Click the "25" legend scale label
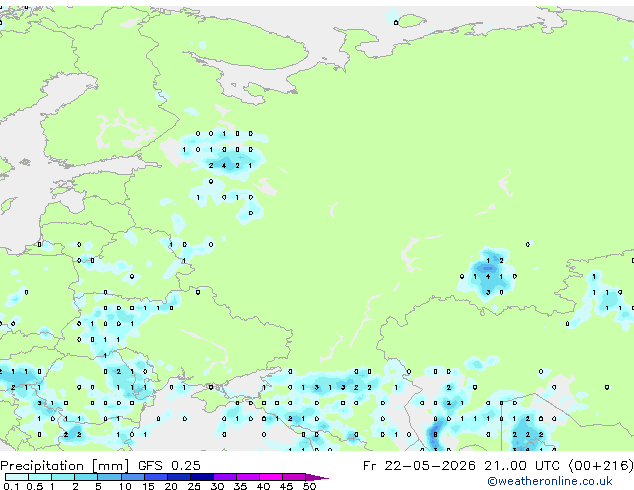This screenshot has width=634, height=490. [194, 486]
